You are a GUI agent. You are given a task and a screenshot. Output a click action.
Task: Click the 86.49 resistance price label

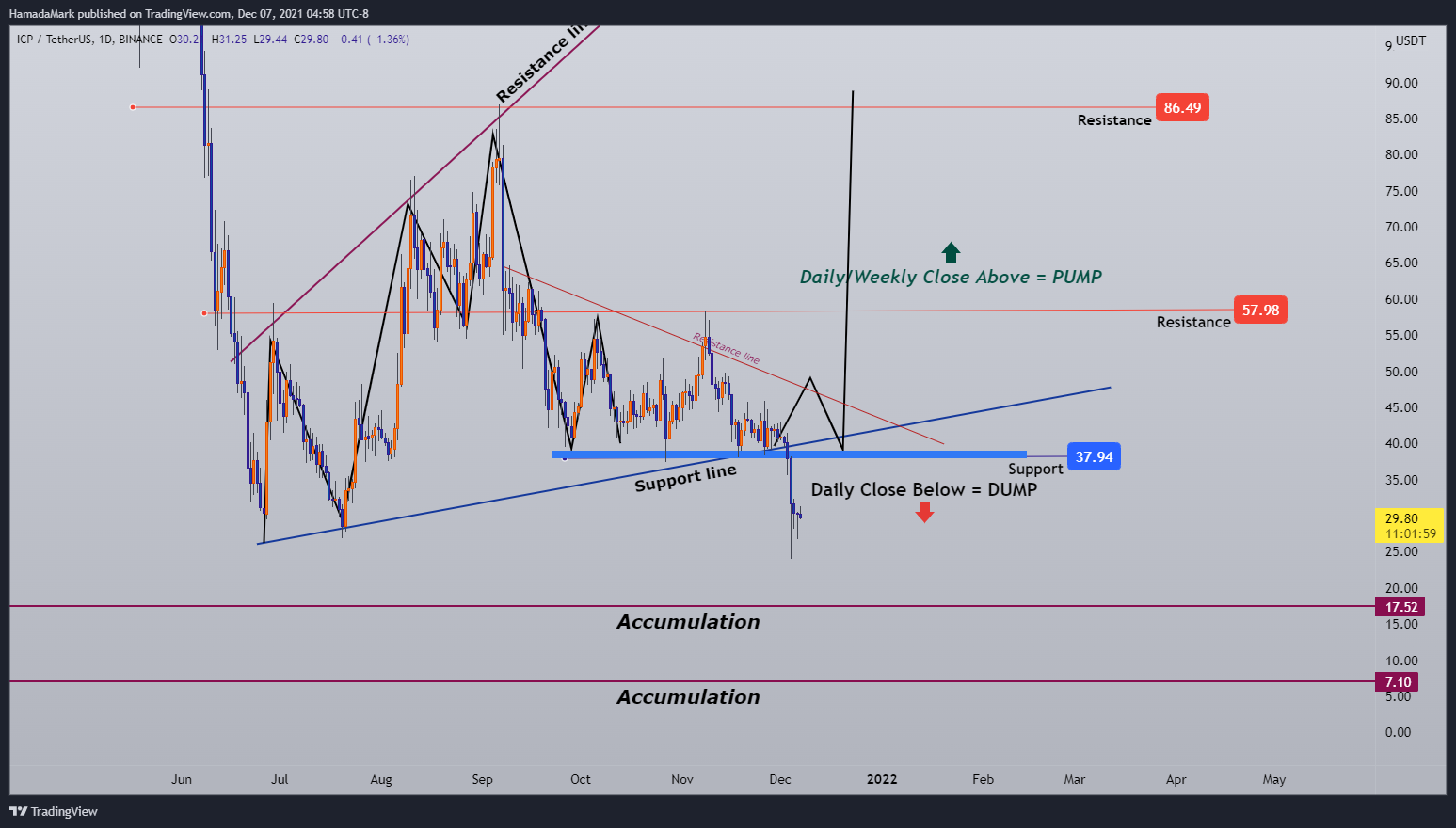coord(1182,108)
